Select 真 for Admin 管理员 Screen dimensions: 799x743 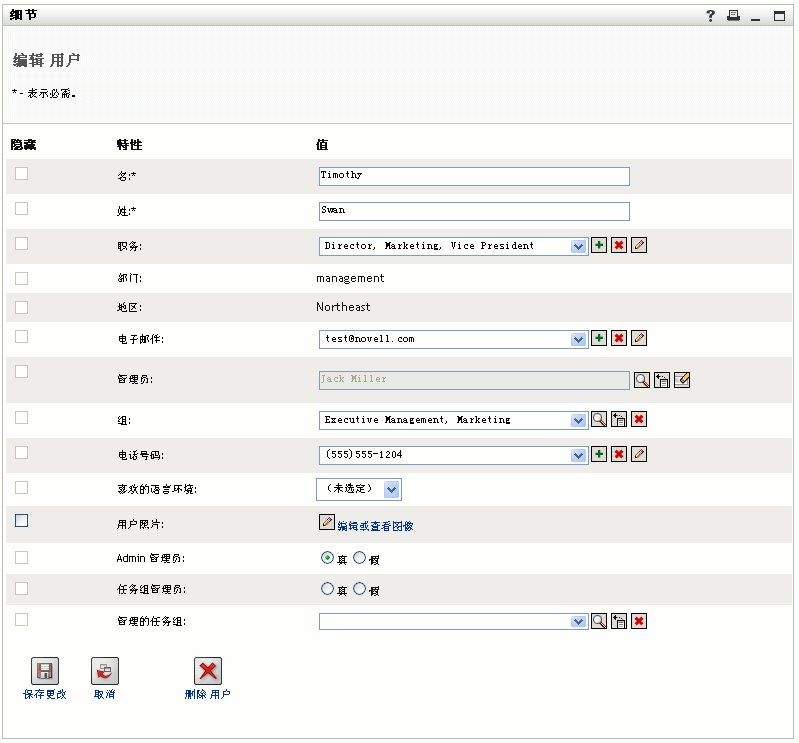(x=327, y=558)
